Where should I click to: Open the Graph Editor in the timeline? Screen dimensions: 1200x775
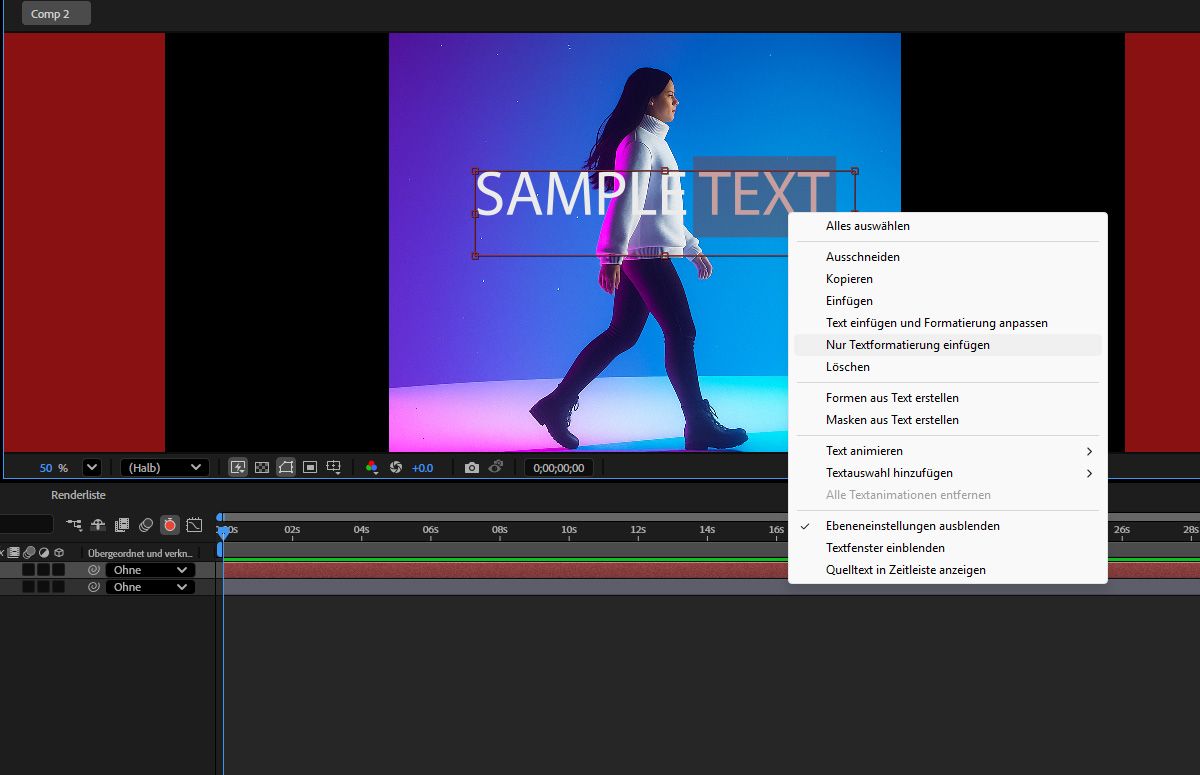194,524
